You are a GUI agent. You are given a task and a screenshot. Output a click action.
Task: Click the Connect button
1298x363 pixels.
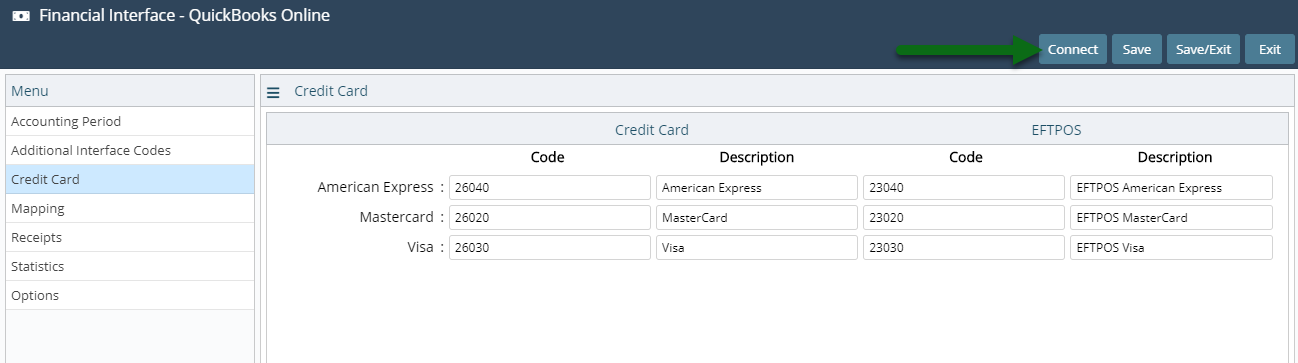click(x=1073, y=49)
